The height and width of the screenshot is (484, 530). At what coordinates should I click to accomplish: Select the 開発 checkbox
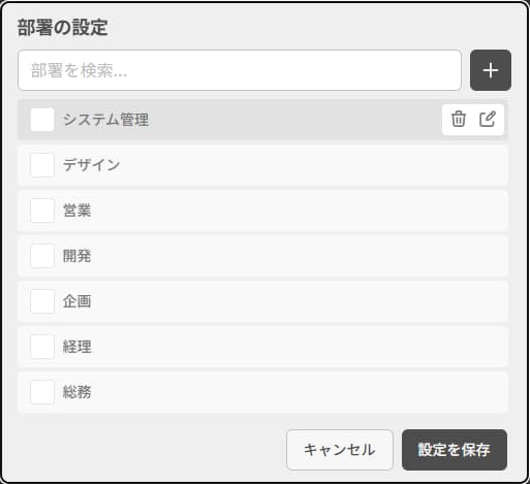pyautogui.click(x=42, y=256)
